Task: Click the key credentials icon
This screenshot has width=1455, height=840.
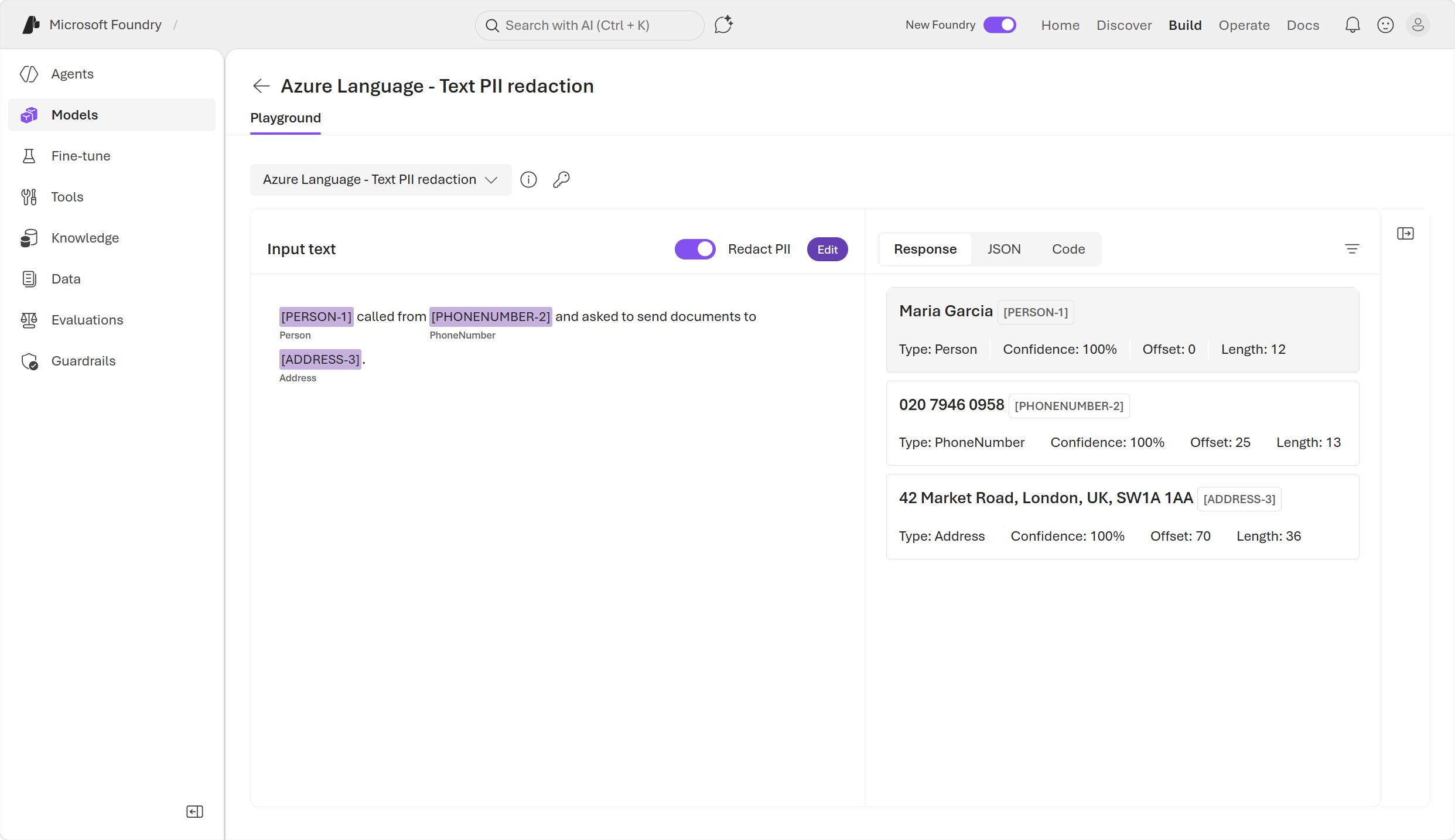Action: click(x=561, y=179)
